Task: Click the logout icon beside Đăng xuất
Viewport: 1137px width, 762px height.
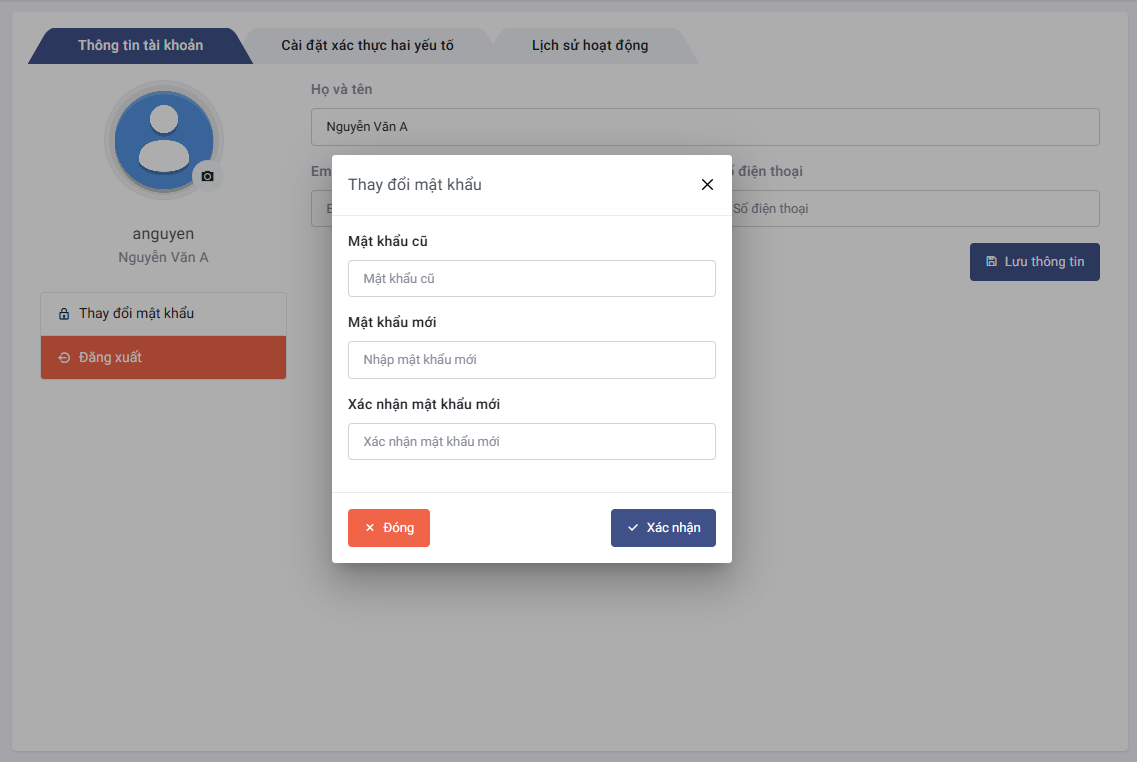Action: 64,358
